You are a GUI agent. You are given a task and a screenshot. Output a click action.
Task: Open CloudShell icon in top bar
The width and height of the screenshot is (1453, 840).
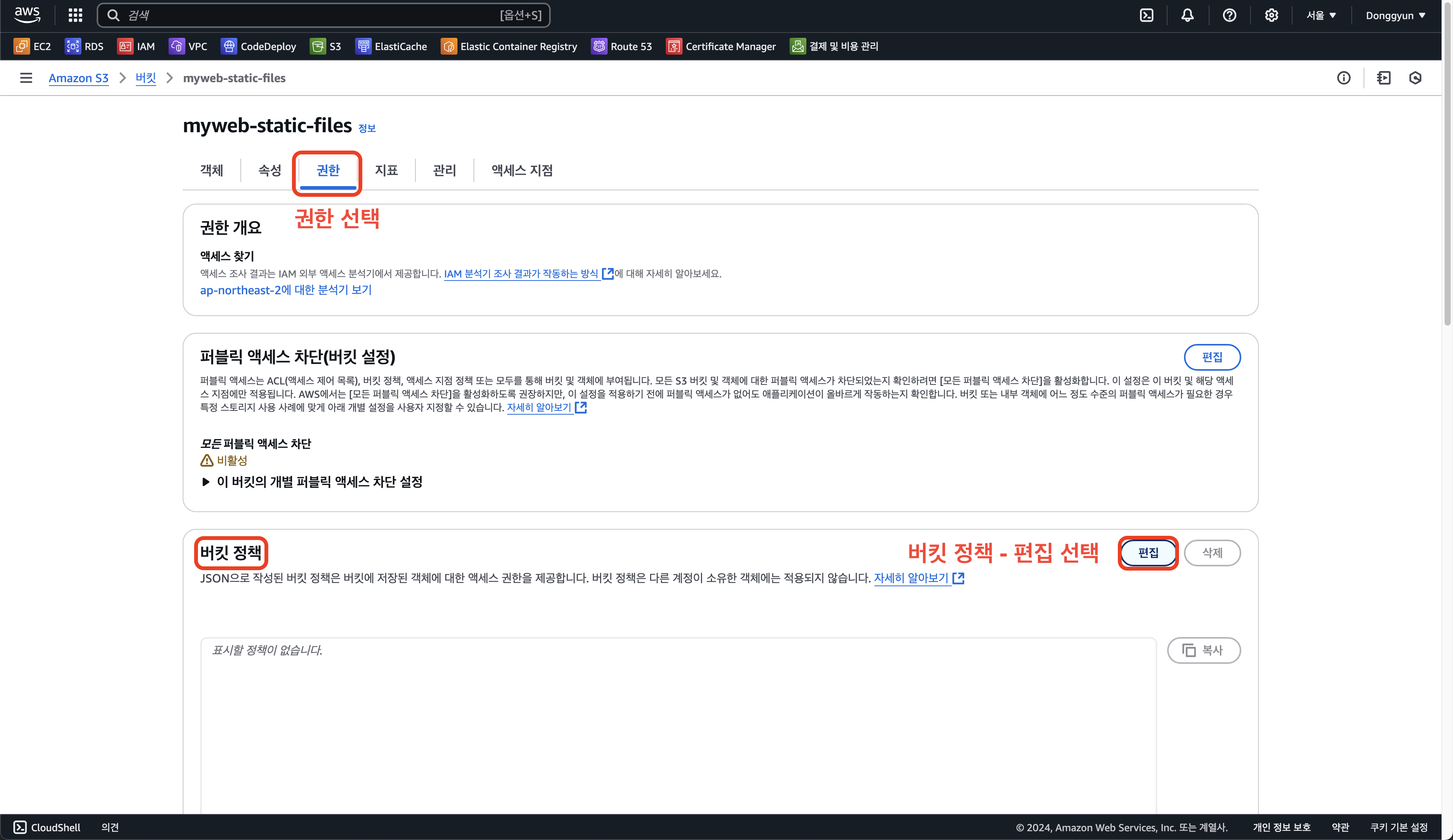[1146, 15]
